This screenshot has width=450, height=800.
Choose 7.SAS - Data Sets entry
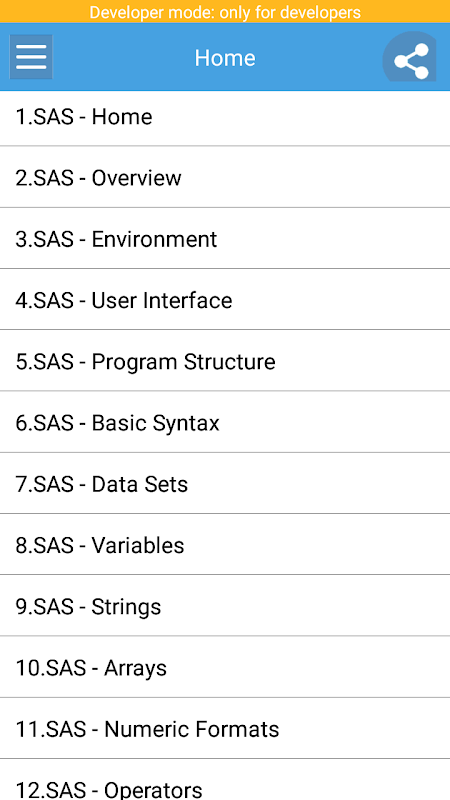pos(225,484)
